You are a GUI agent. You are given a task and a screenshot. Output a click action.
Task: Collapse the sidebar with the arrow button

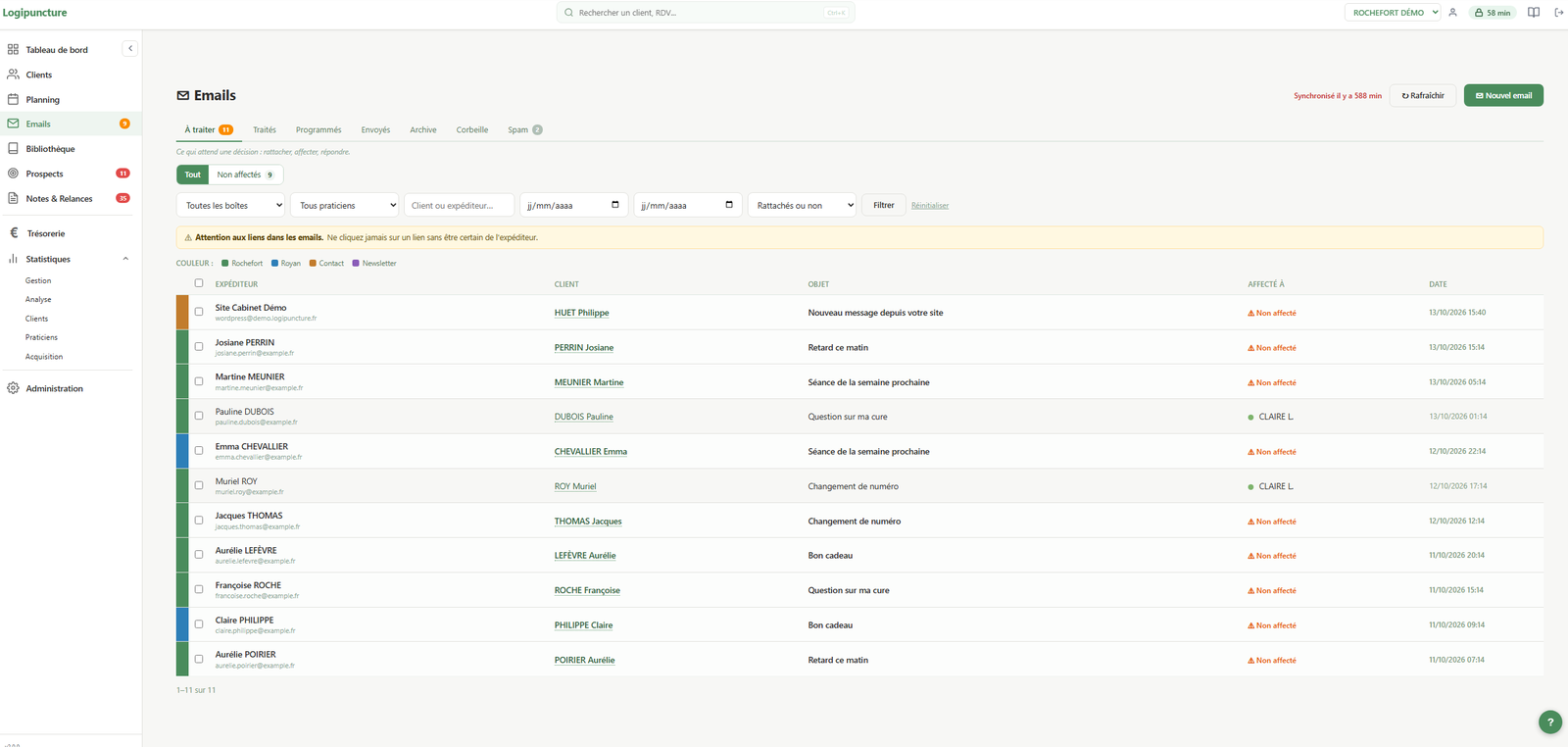pyautogui.click(x=129, y=48)
